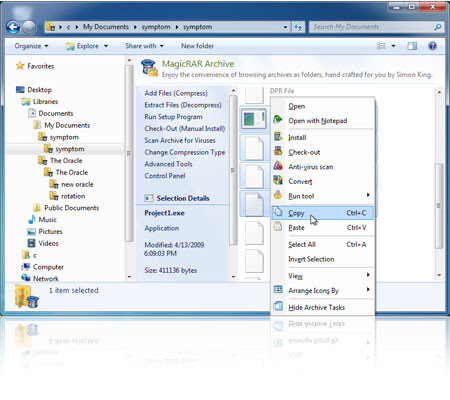Image resolution: width=450 pixels, height=400 pixels.
Task: Select The Oracle archive folder under My Documents
Action: [x=66, y=161]
